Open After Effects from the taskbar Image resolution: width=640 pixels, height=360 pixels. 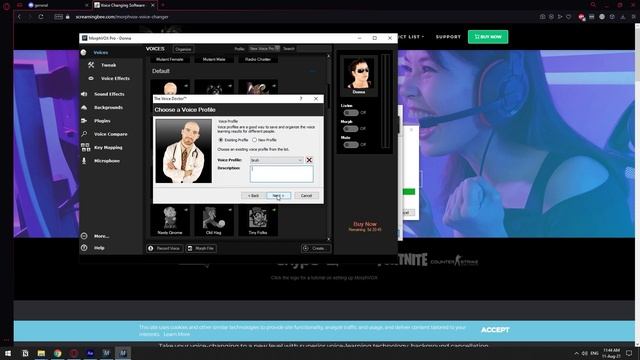tap(90, 353)
